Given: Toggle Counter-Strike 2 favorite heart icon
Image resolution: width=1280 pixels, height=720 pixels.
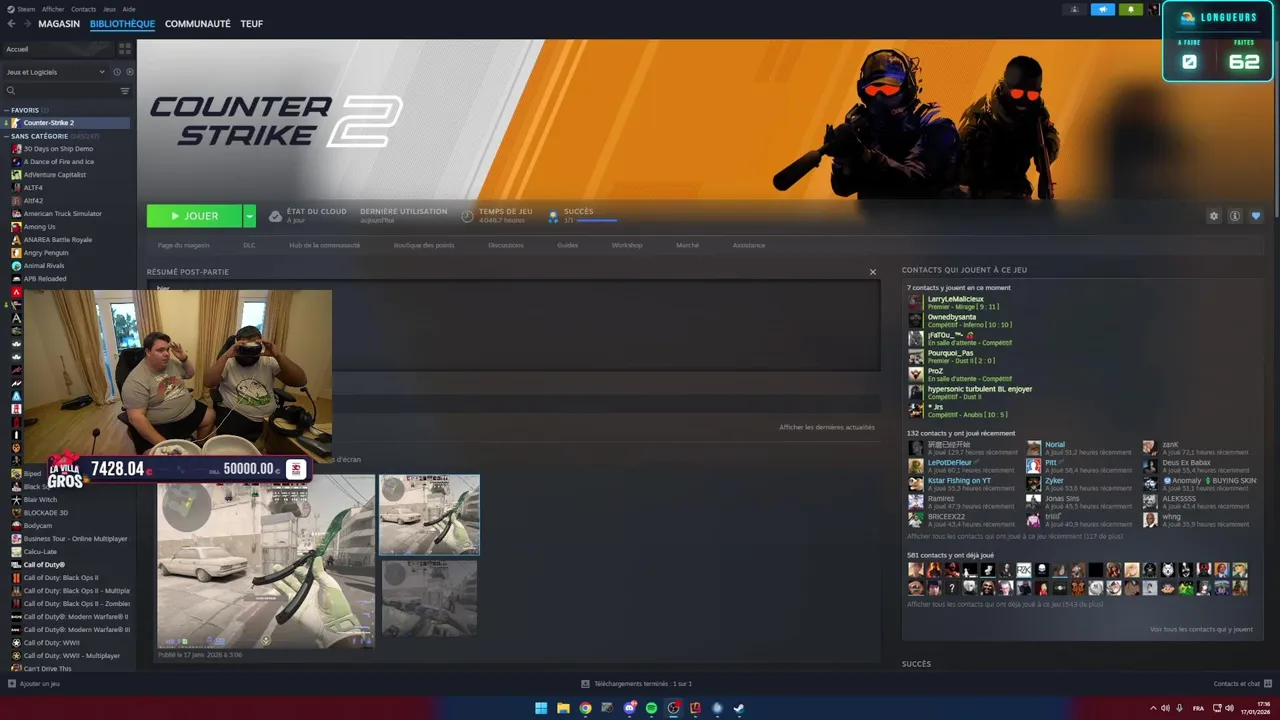Looking at the screenshot, I should [x=1256, y=216].
